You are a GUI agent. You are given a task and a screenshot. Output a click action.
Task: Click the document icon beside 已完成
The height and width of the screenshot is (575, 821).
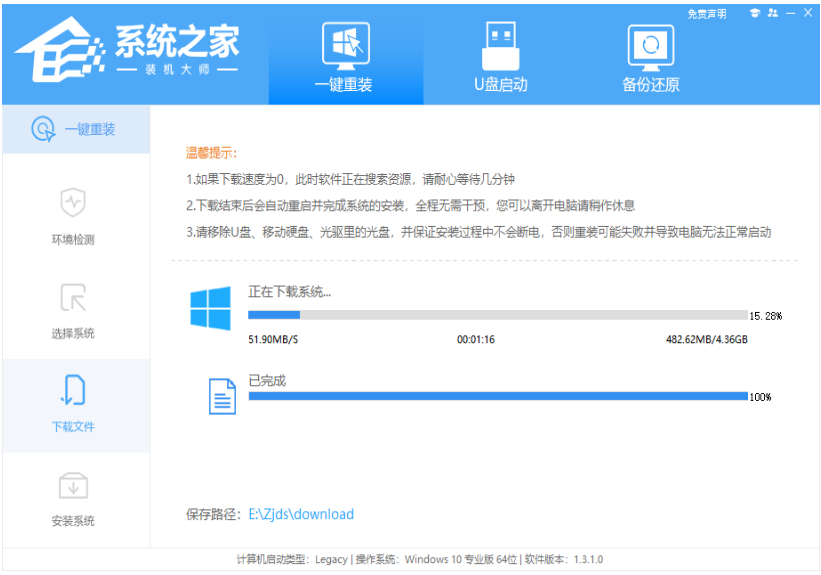pos(221,396)
